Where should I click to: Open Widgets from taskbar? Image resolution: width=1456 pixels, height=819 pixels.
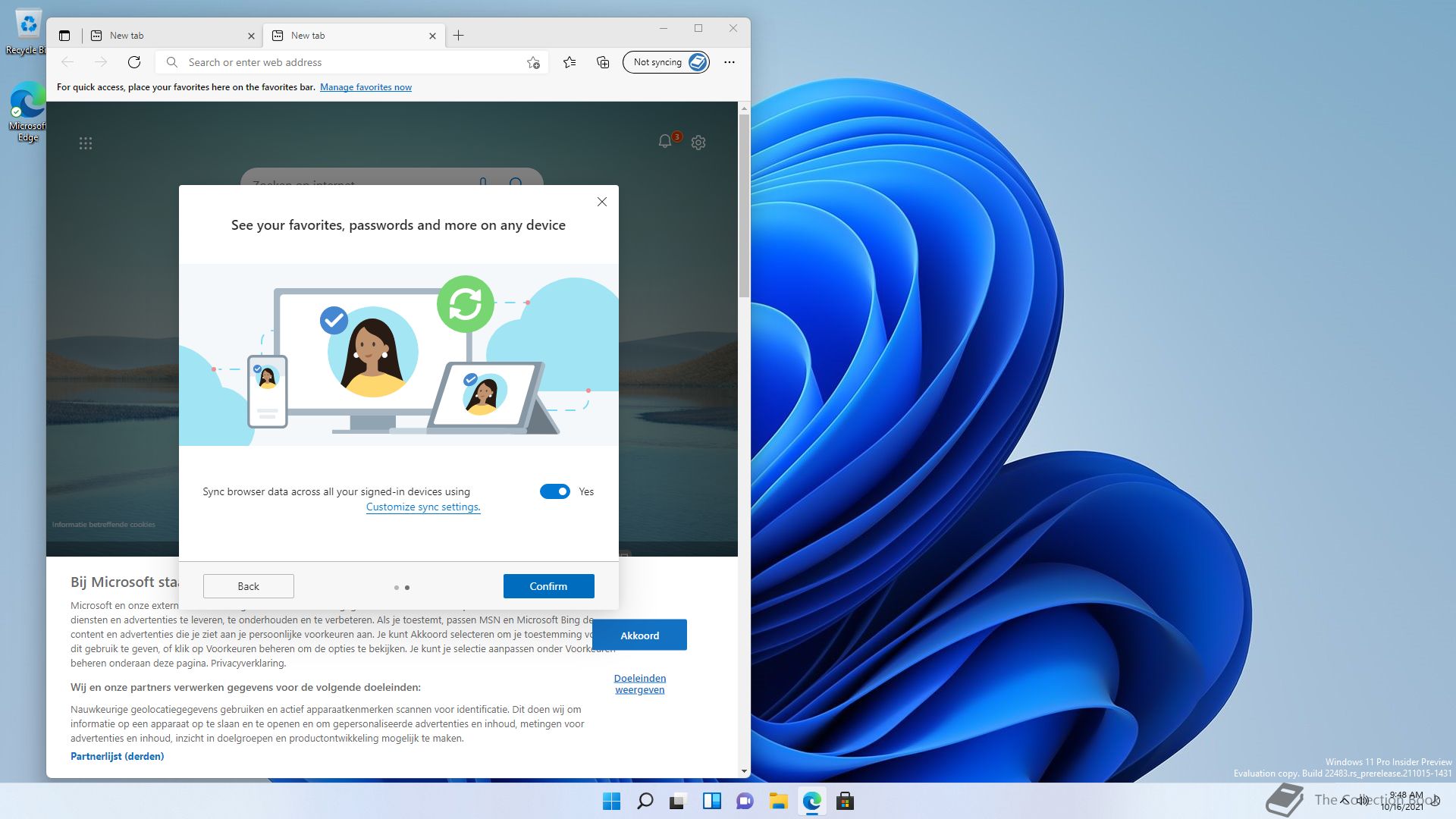712,801
